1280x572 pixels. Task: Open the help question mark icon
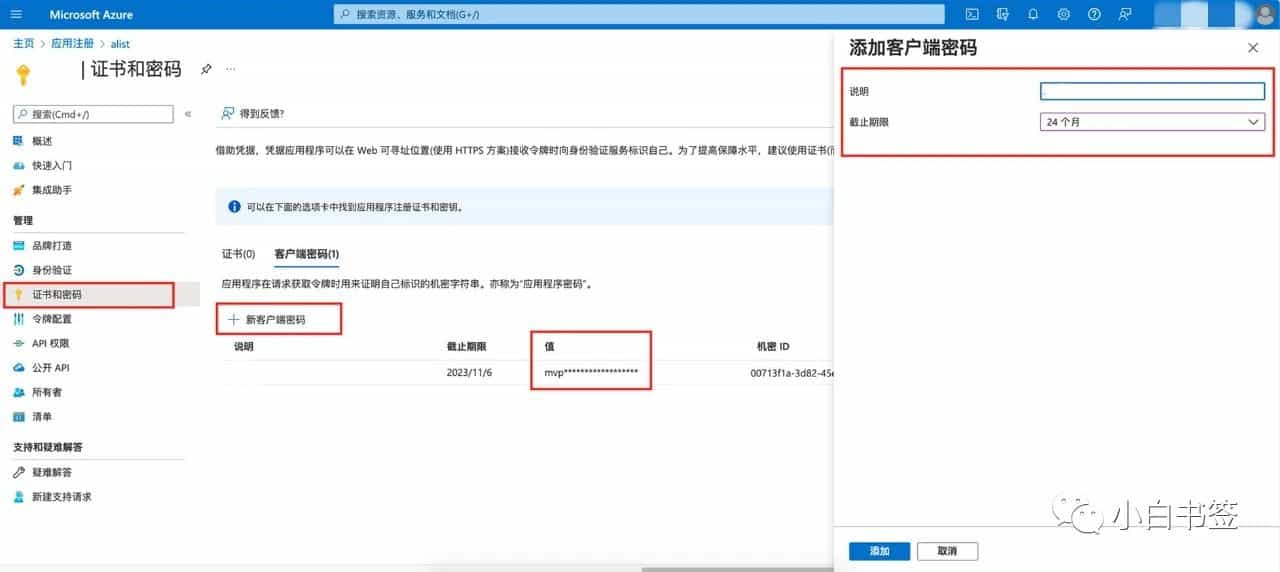(1094, 14)
